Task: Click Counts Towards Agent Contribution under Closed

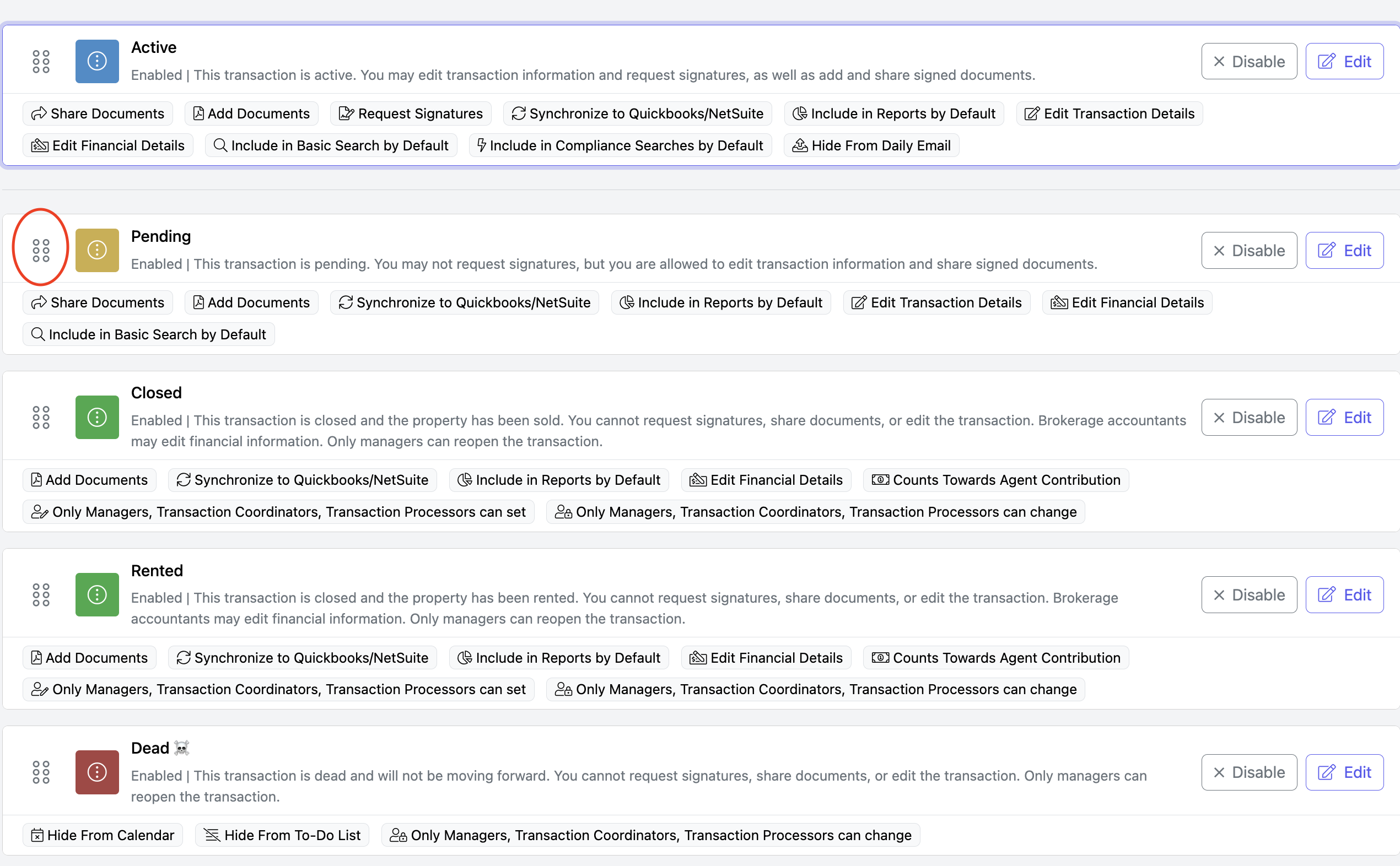Action: [x=995, y=480]
